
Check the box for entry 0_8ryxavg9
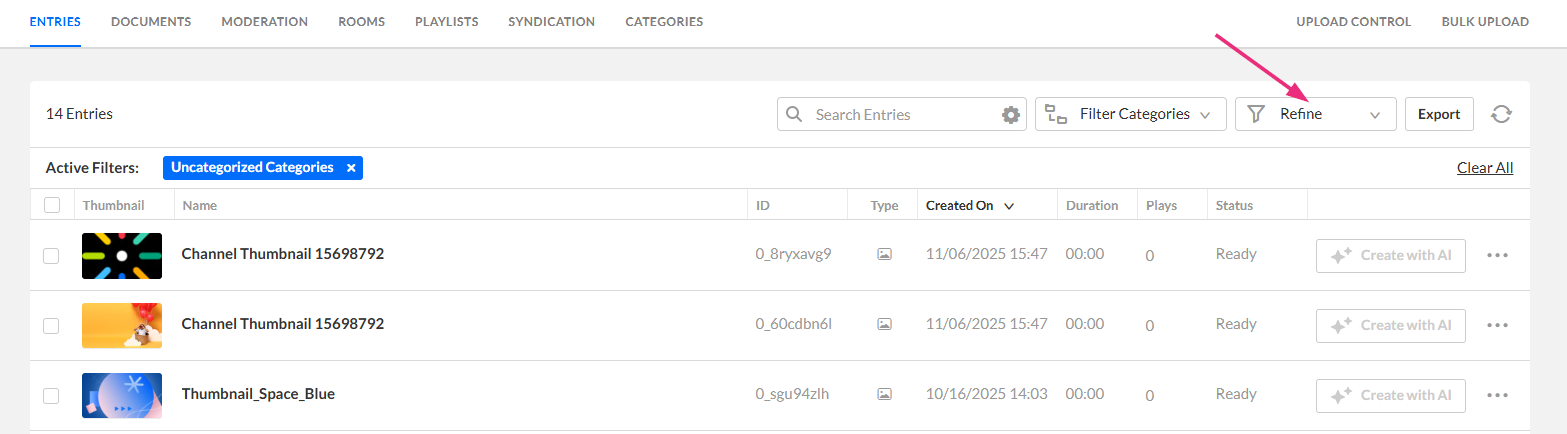coord(51,255)
